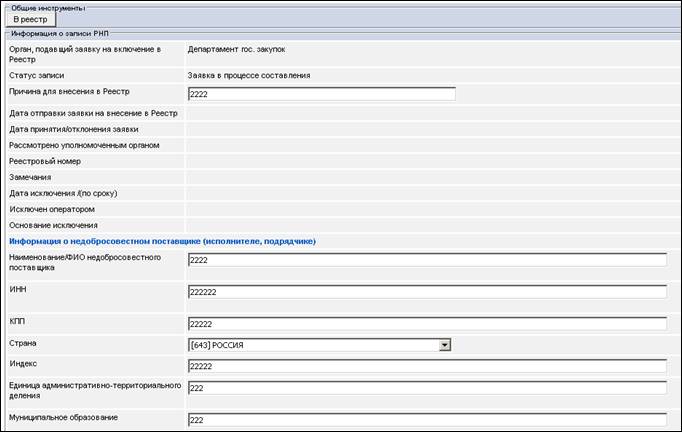Click the ИНН input field
The width and height of the screenshot is (682, 432).
pyautogui.click(x=427, y=292)
